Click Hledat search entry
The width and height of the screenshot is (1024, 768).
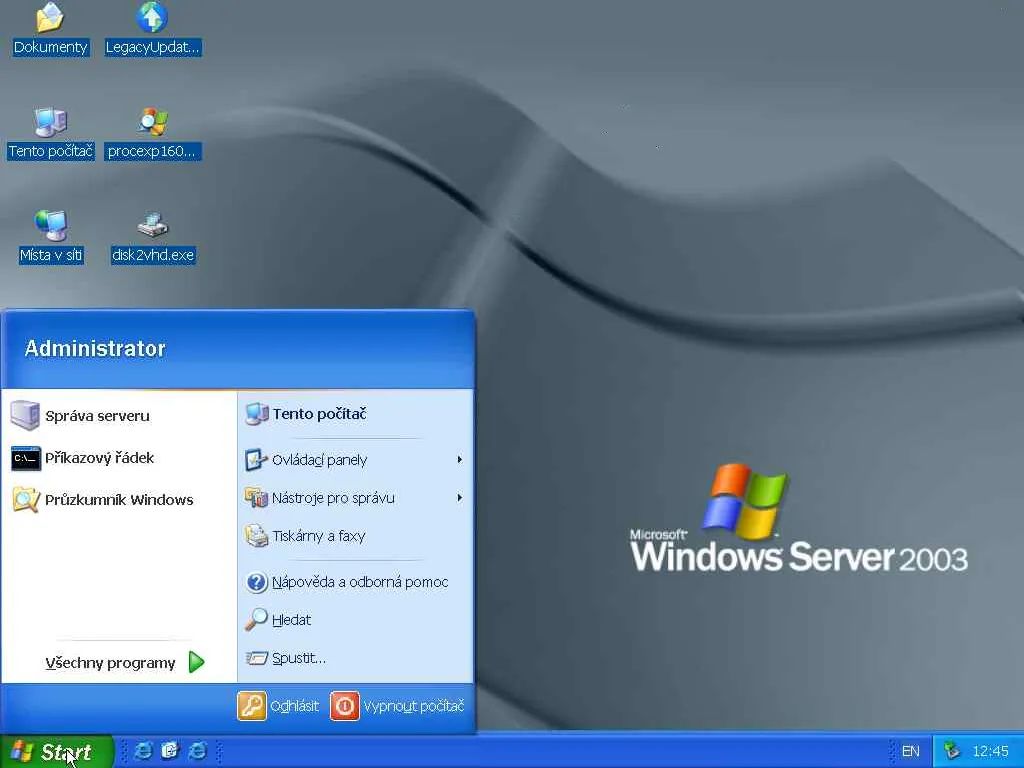pyautogui.click(x=355, y=620)
